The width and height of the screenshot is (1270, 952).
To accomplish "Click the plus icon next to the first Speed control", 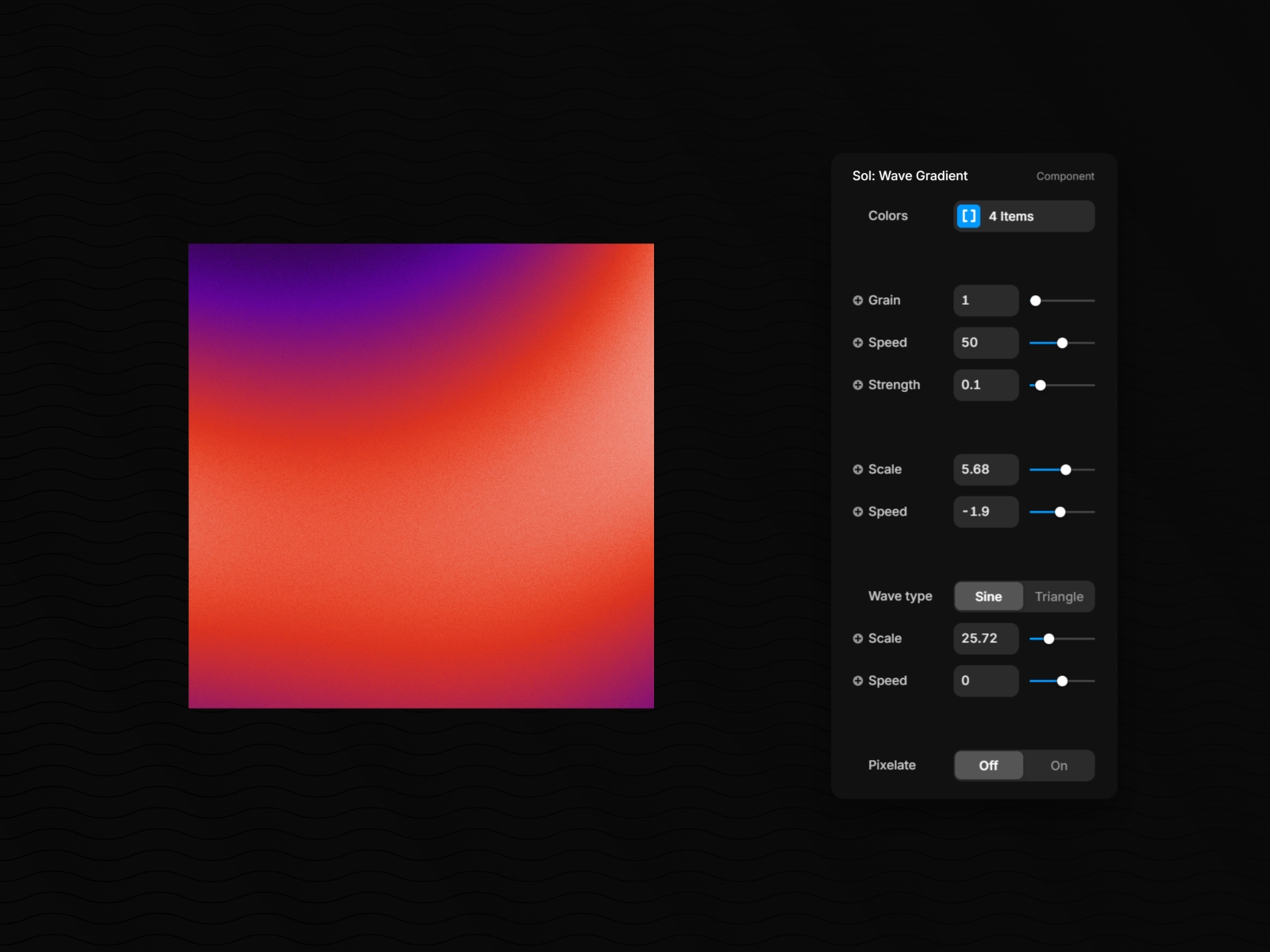I will point(858,343).
